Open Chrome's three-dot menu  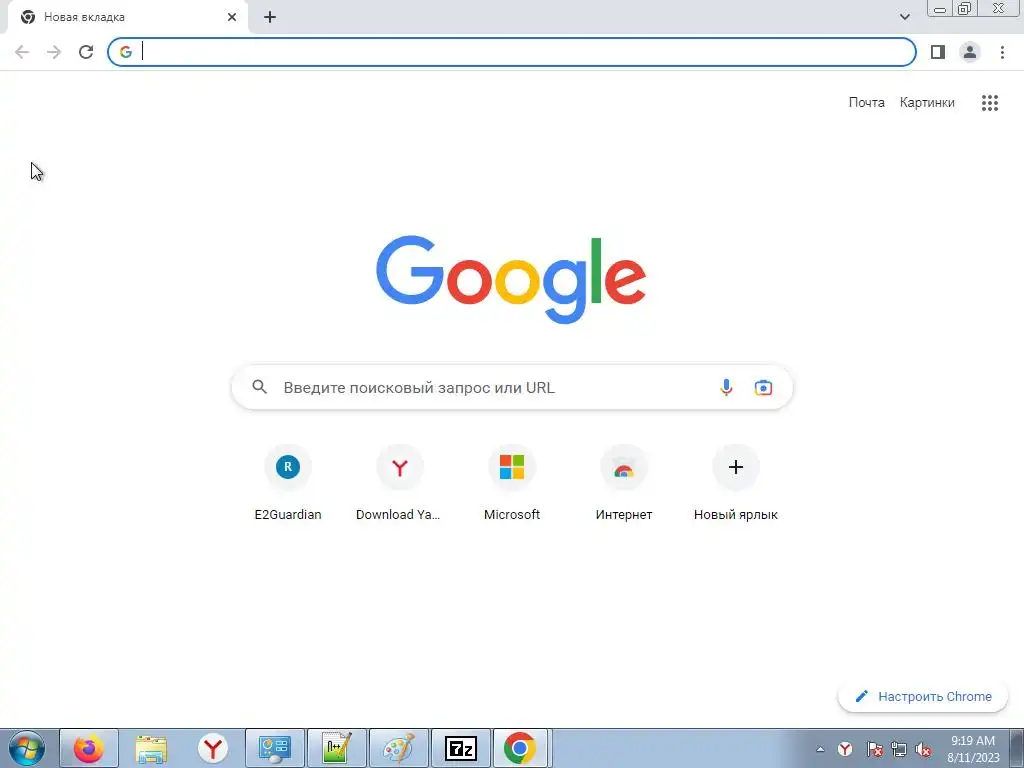[1002, 52]
